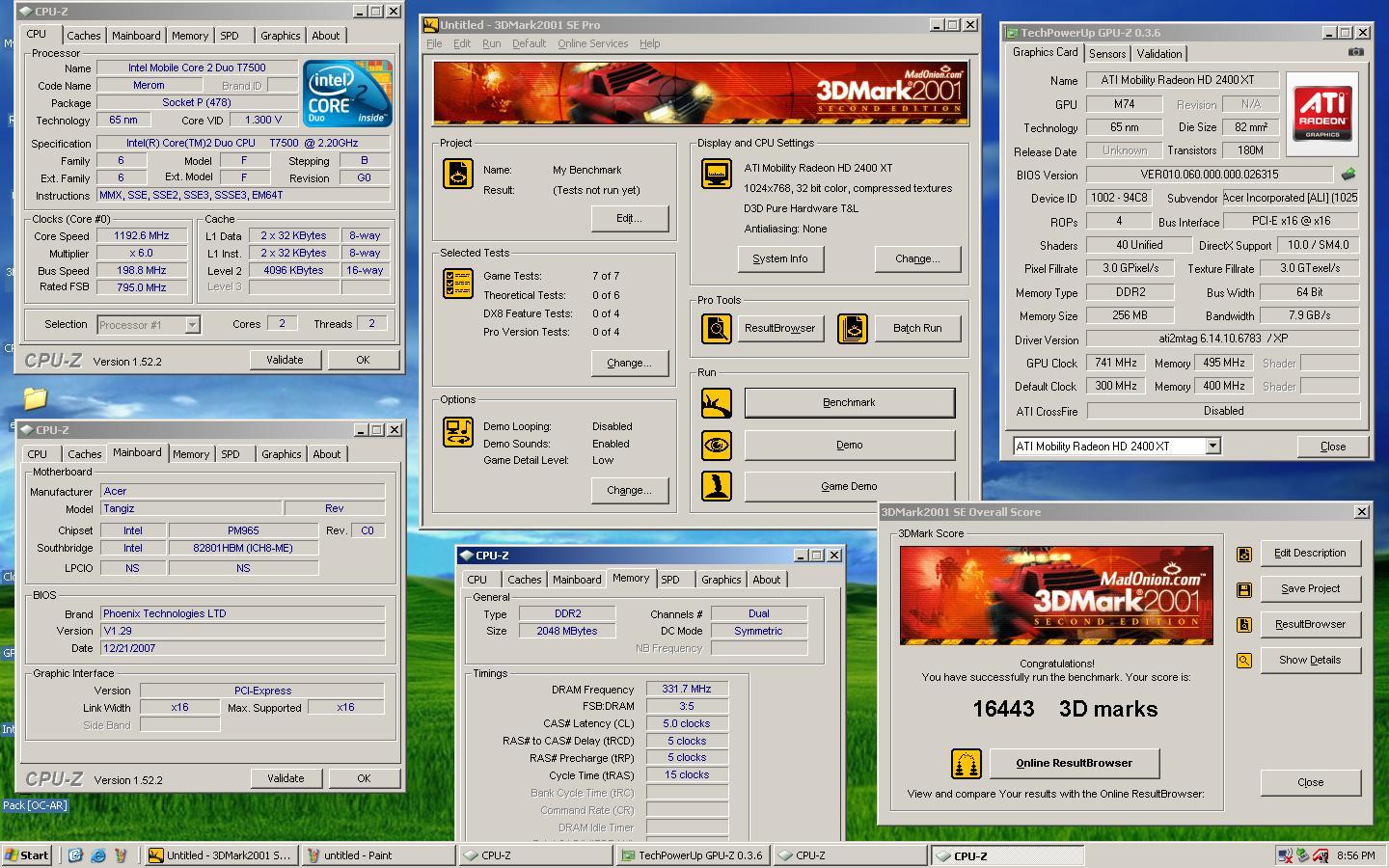Screen dimensions: 1389x868
Task: Click the Project icon in 3DMark2001
Action: tap(458, 174)
